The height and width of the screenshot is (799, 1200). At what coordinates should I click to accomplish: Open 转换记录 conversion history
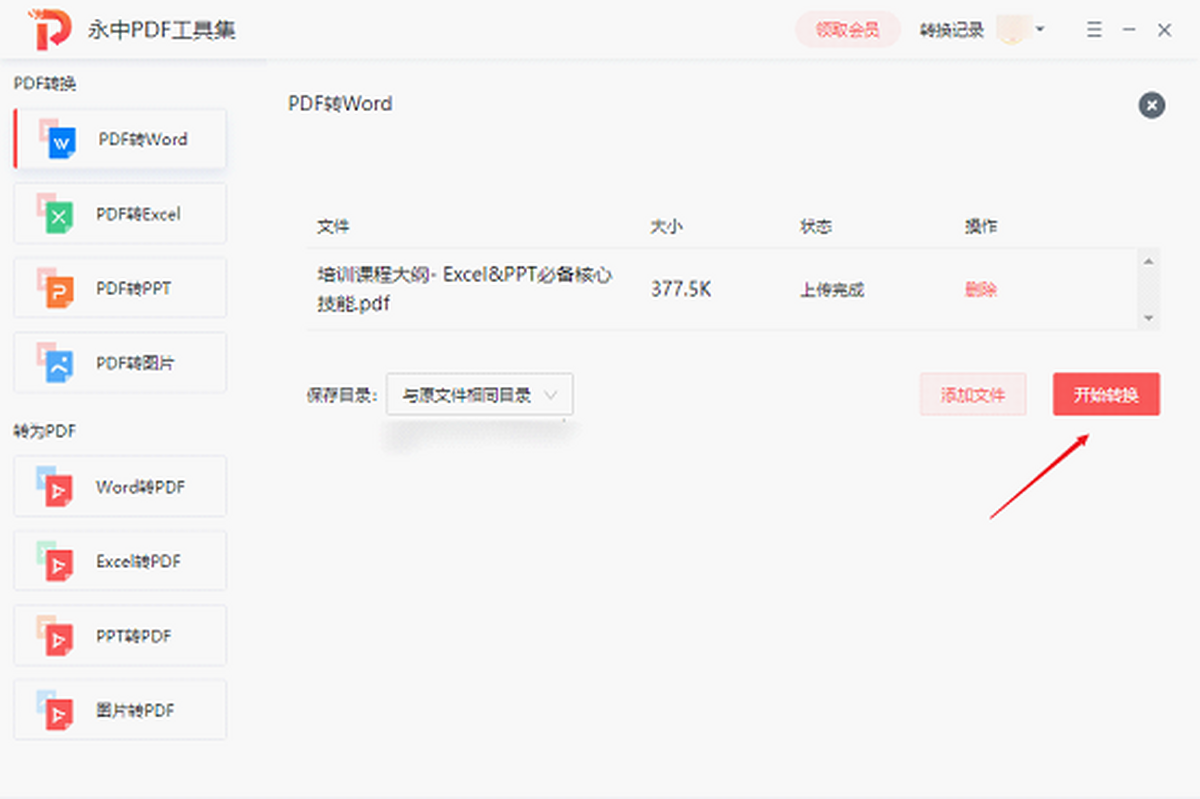[951, 30]
